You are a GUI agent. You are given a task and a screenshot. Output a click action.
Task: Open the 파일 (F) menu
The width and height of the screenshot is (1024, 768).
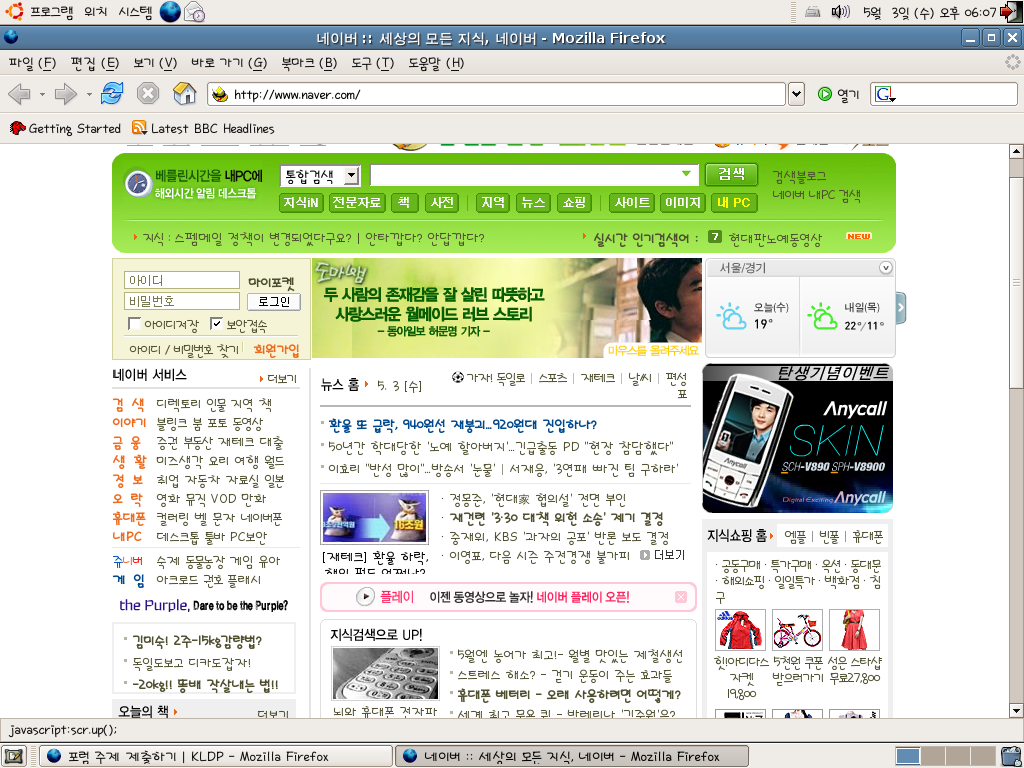tap(33, 63)
